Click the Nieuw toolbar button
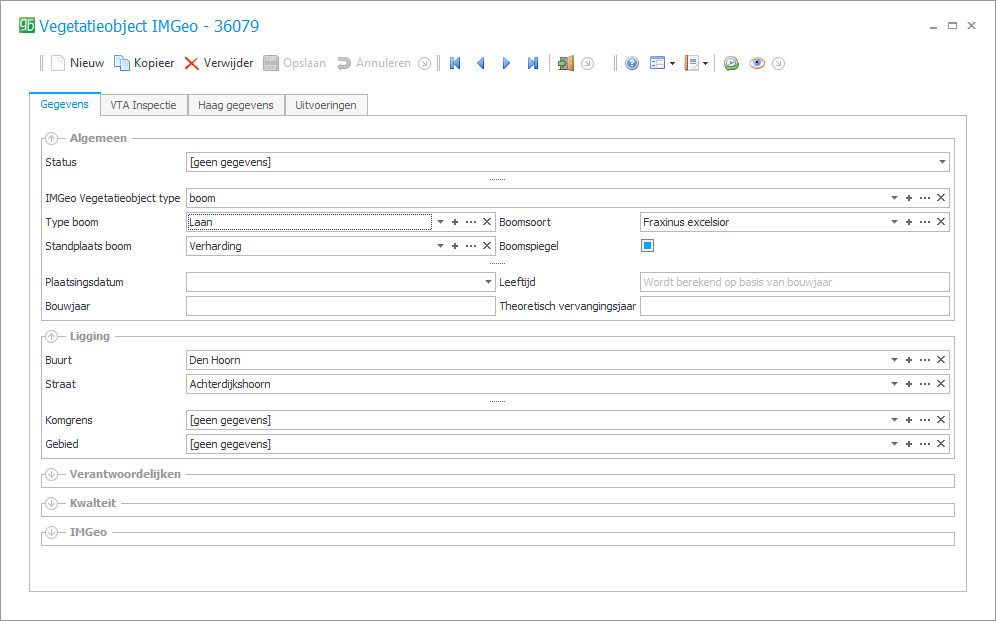Viewport: 996px width, 621px height. (x=77, y=63)
